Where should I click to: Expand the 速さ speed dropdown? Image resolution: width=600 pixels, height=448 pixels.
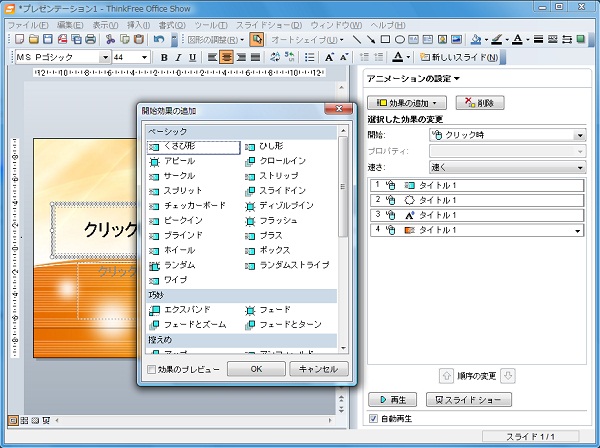pyautogui.click(x=580, y=167)
